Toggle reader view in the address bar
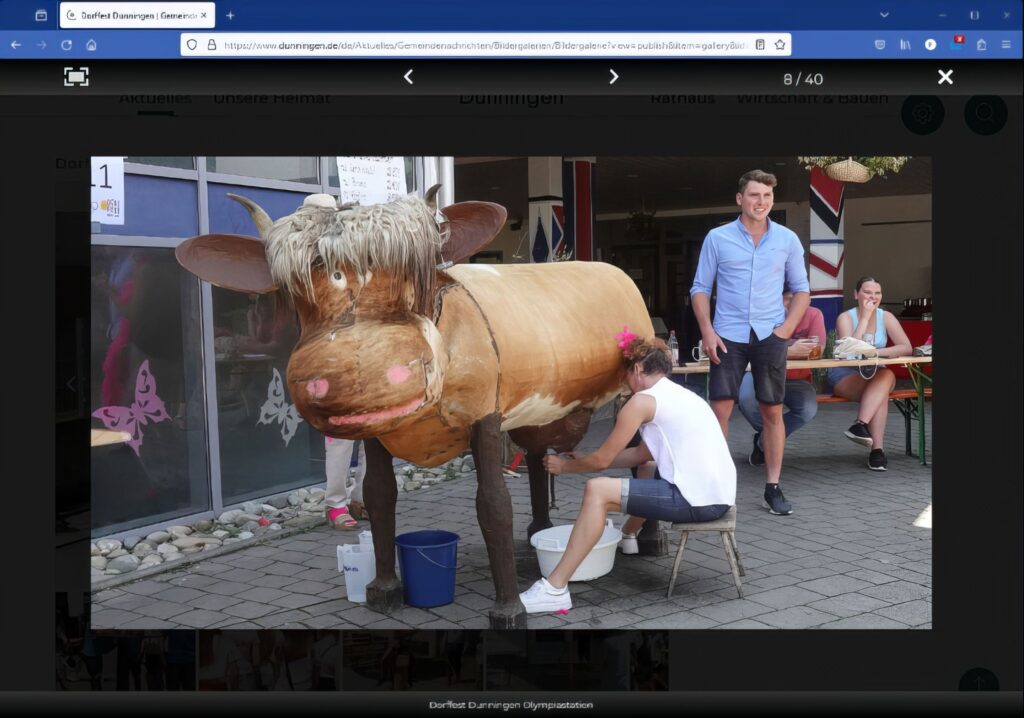 [760, 45]
